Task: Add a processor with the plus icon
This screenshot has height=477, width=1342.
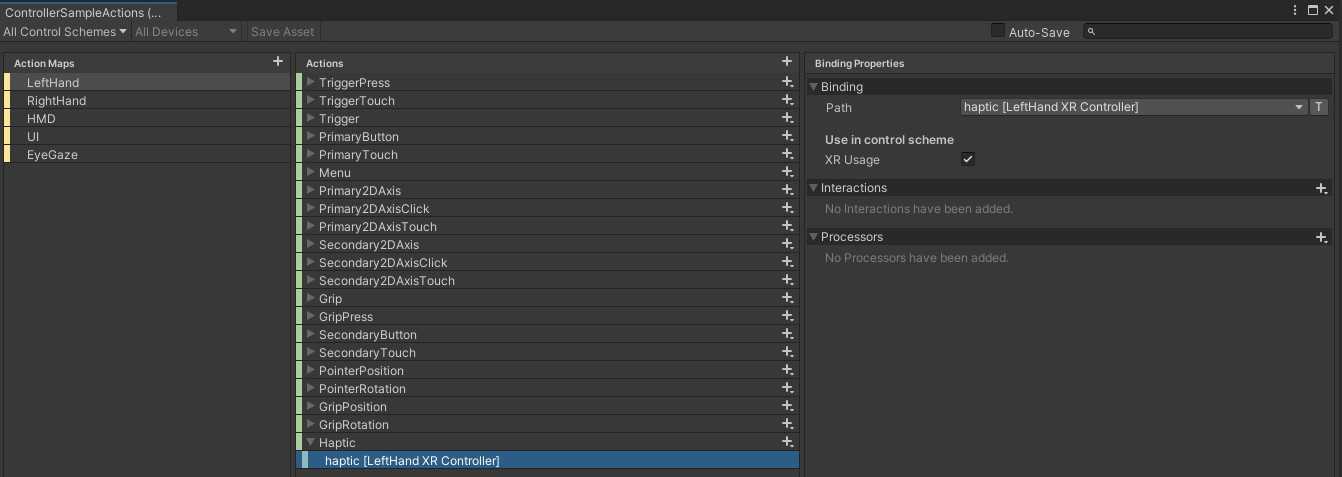Action: coord(1321,237)
